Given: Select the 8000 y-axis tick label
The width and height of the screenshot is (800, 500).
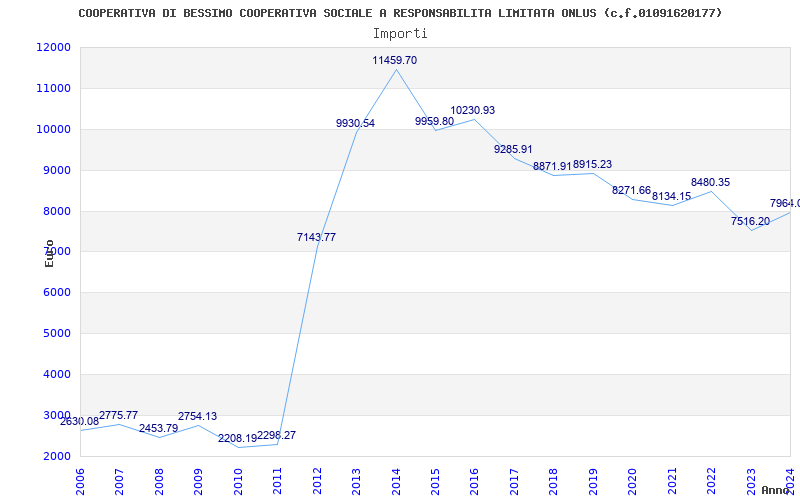Looking at the screenshot, I should point(56,211).
